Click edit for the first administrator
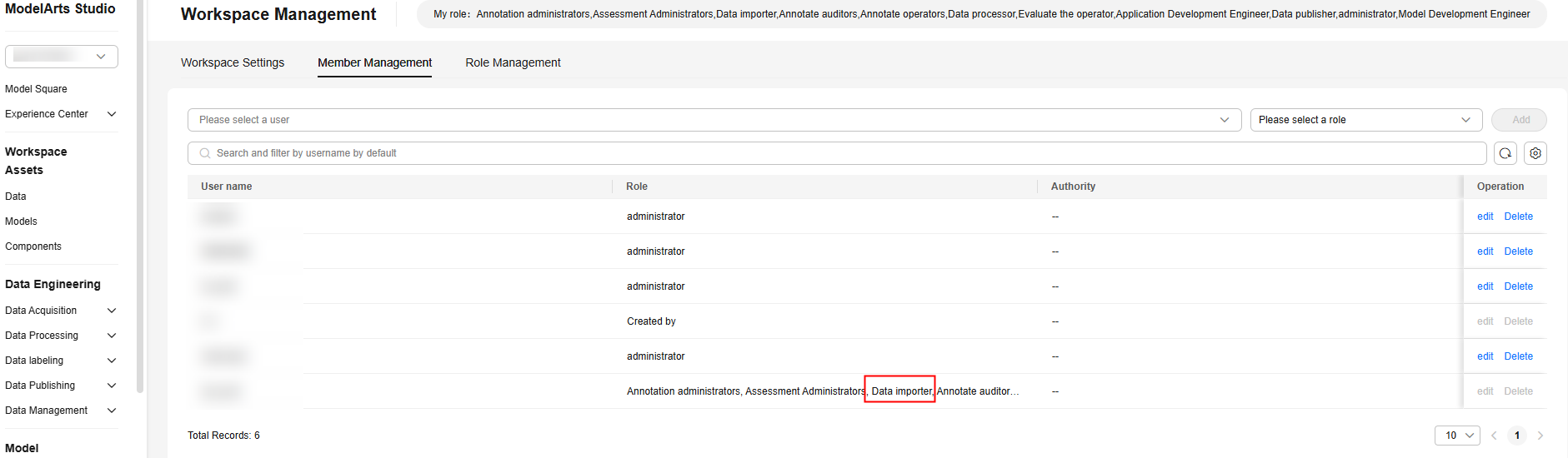Image resolution: width=1568 pixels, height=458 pixels. tap(1485, 217)
